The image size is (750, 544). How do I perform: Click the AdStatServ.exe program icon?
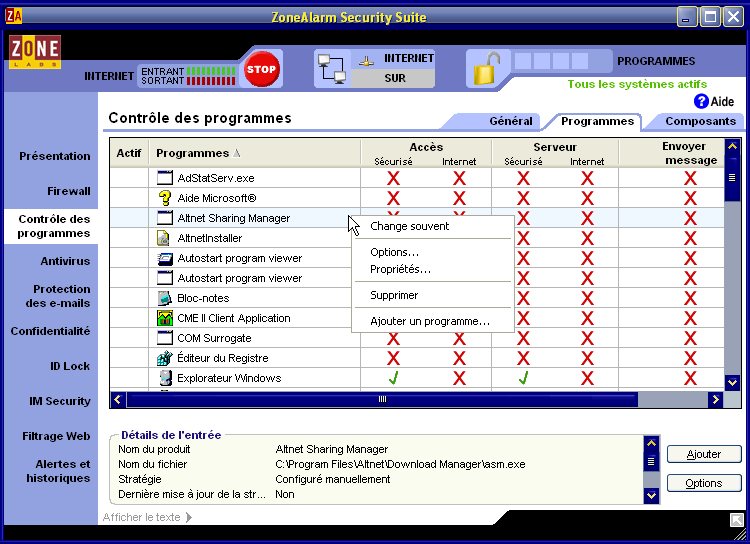[165, 178]
